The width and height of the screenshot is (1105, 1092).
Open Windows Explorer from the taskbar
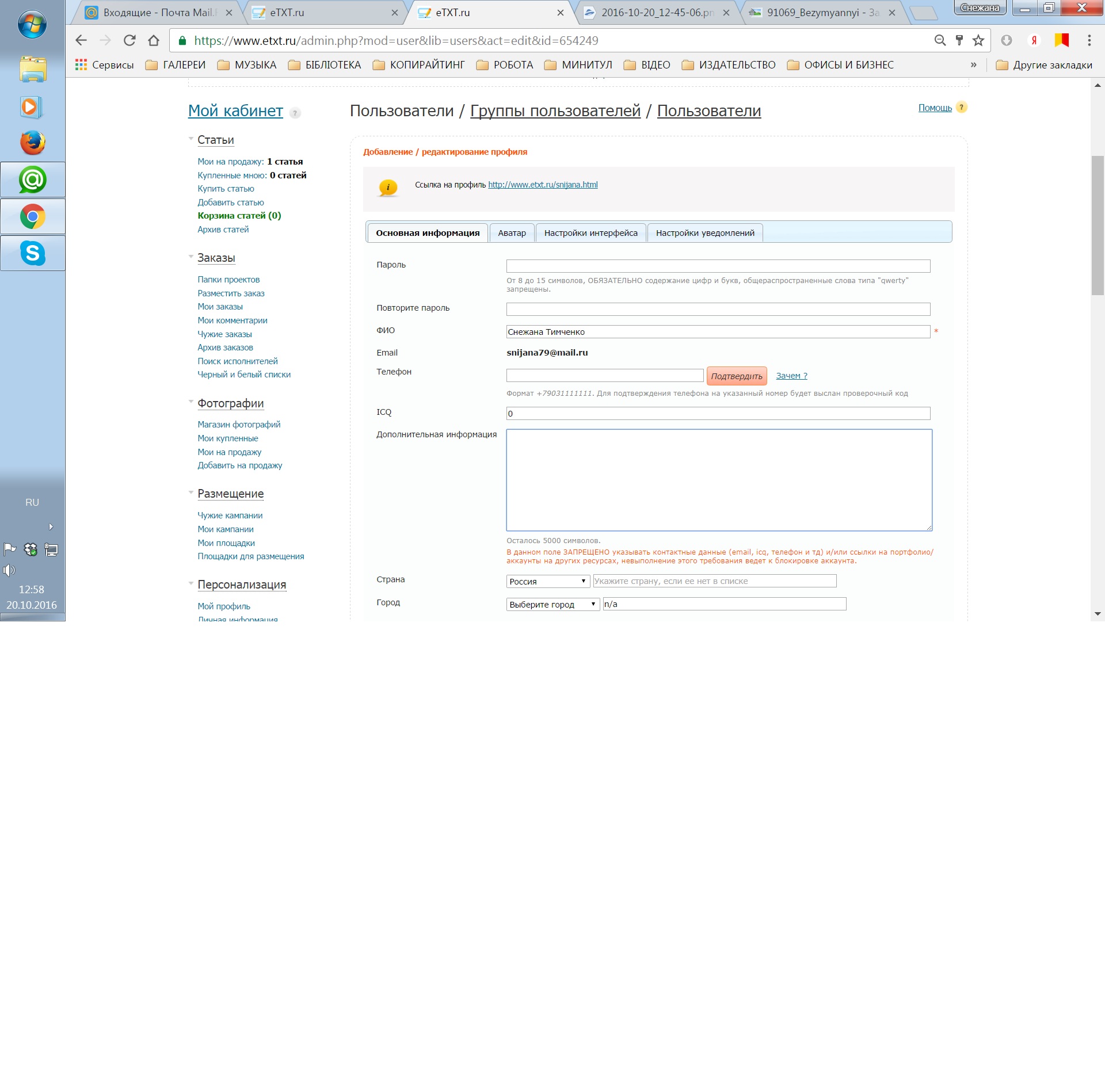click(x=33, y=69)
